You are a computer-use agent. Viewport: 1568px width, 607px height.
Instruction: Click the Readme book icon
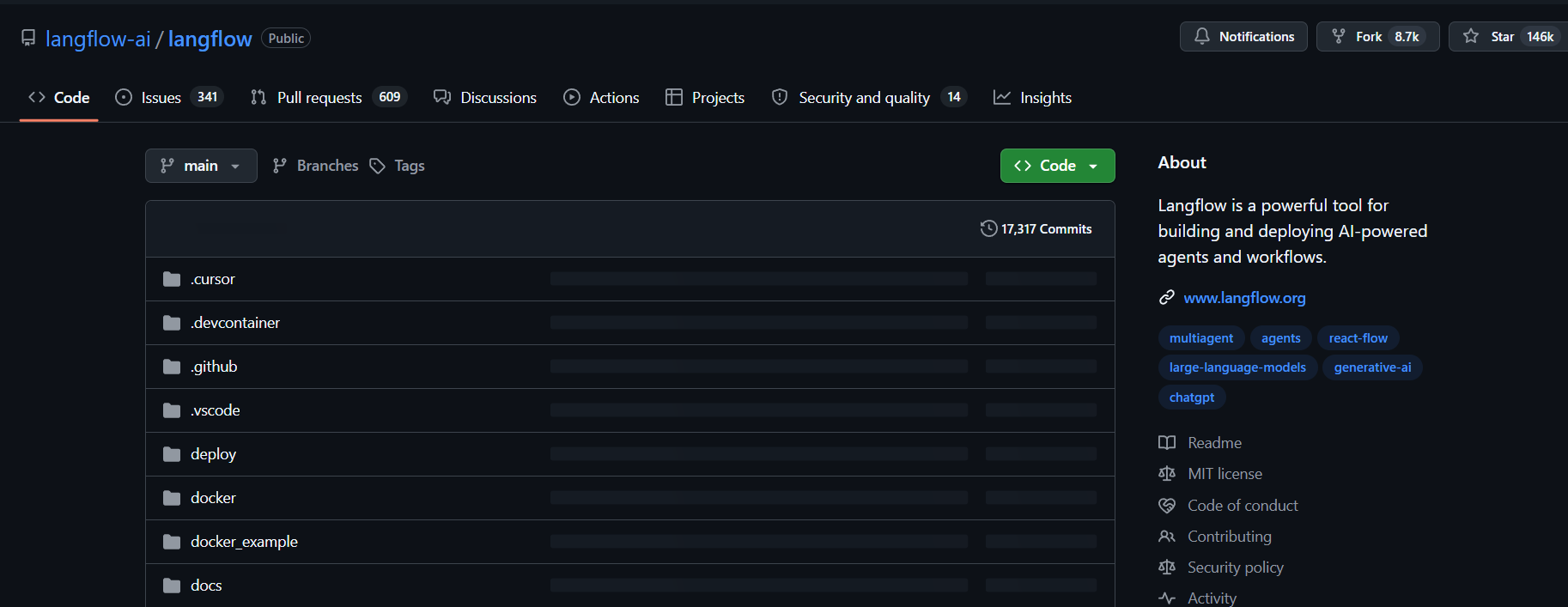tap(1167, 443)
